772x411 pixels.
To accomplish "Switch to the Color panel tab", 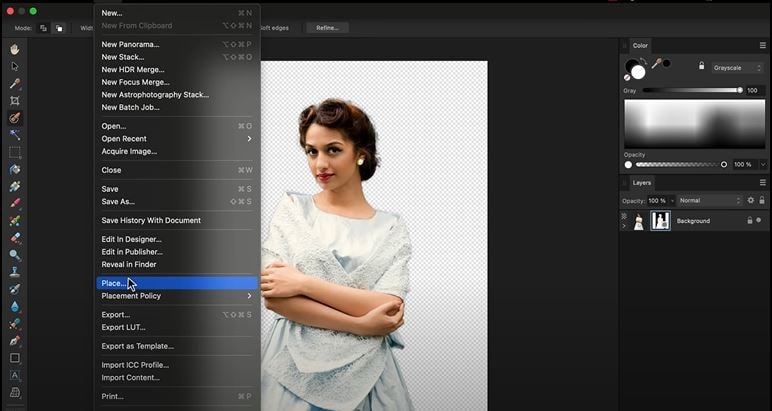I will pos(640,45).
